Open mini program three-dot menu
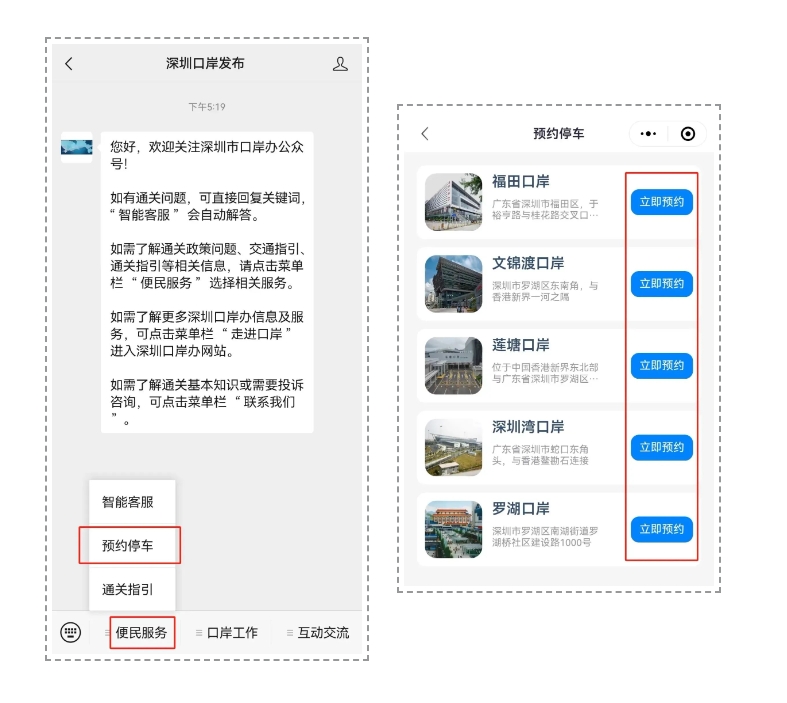 648,134
